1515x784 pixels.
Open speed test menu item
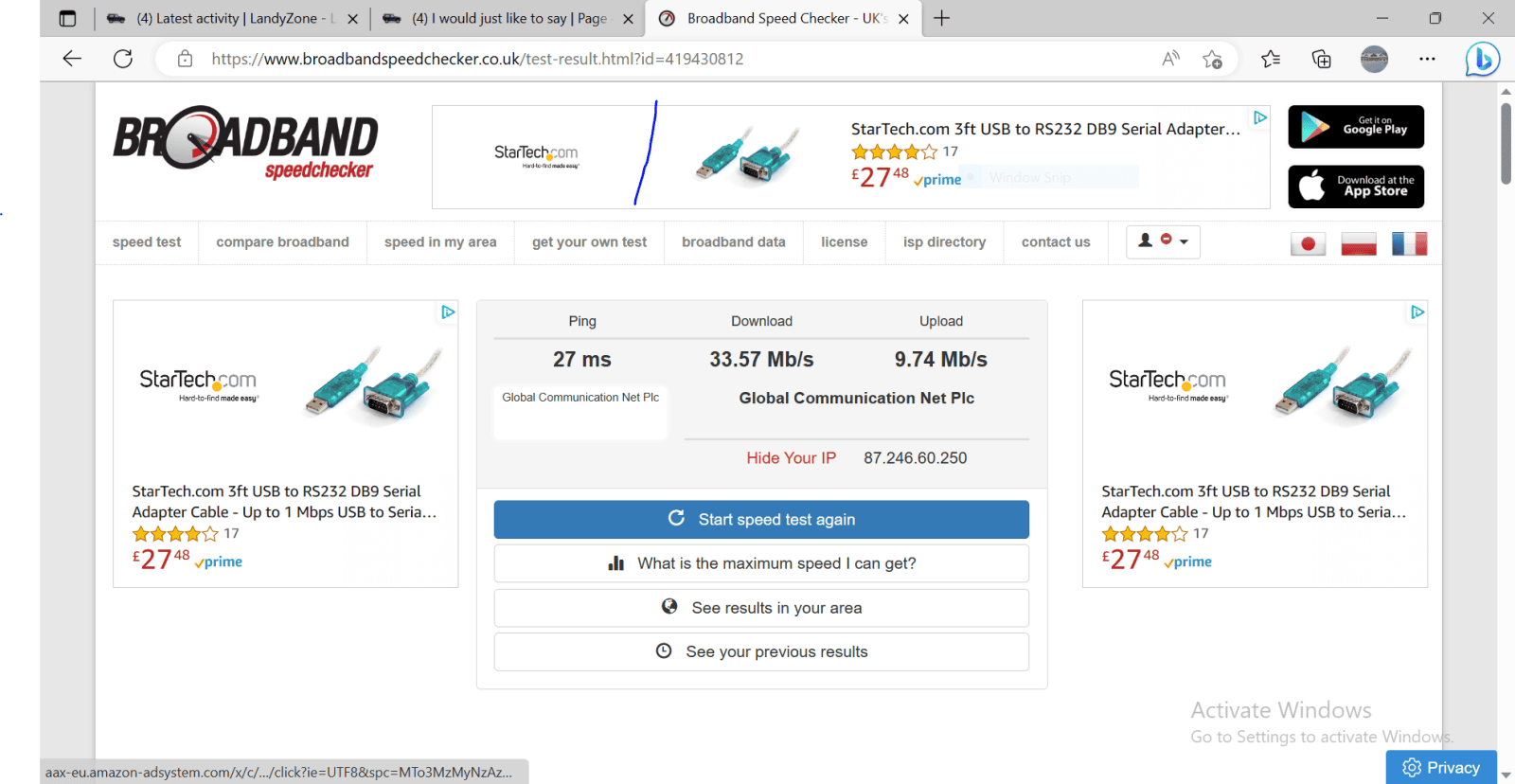pyautogui.click(x=147, y=242)
